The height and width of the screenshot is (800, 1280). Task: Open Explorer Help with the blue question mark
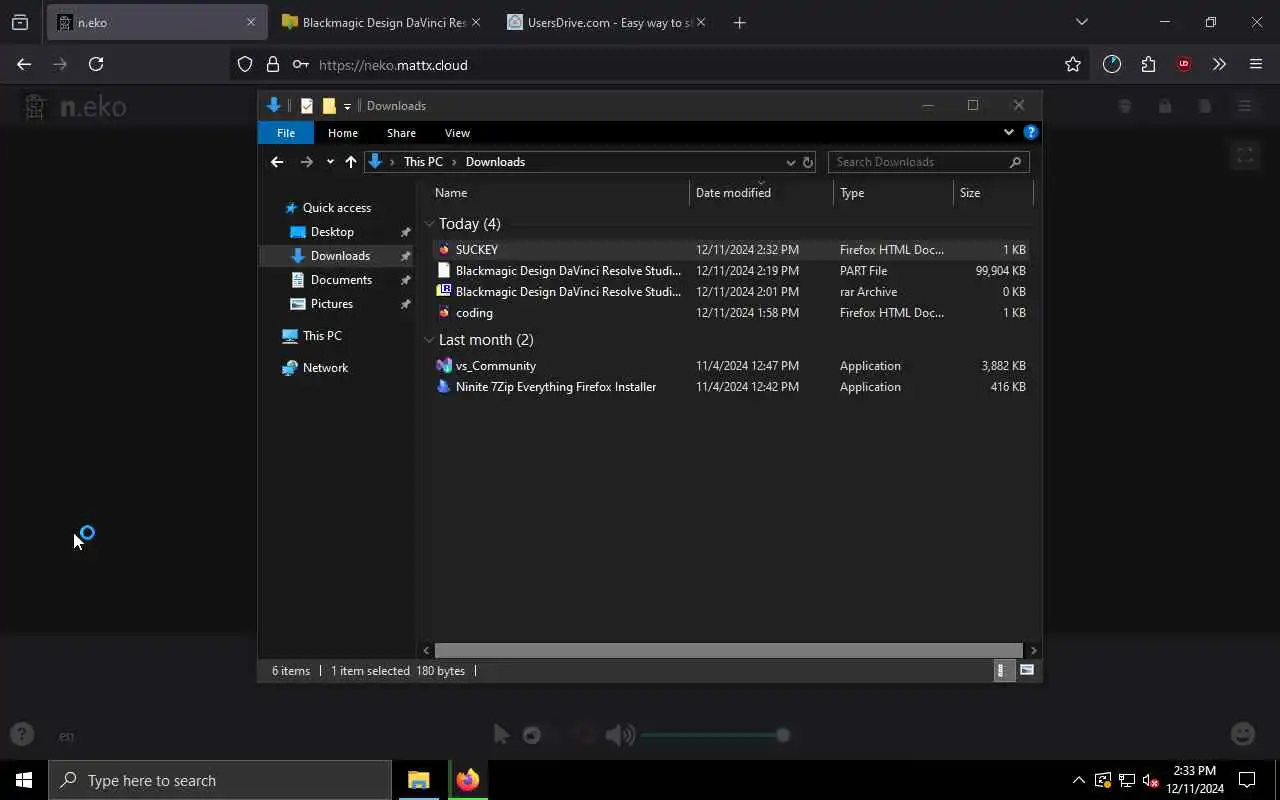point(1031,132)
